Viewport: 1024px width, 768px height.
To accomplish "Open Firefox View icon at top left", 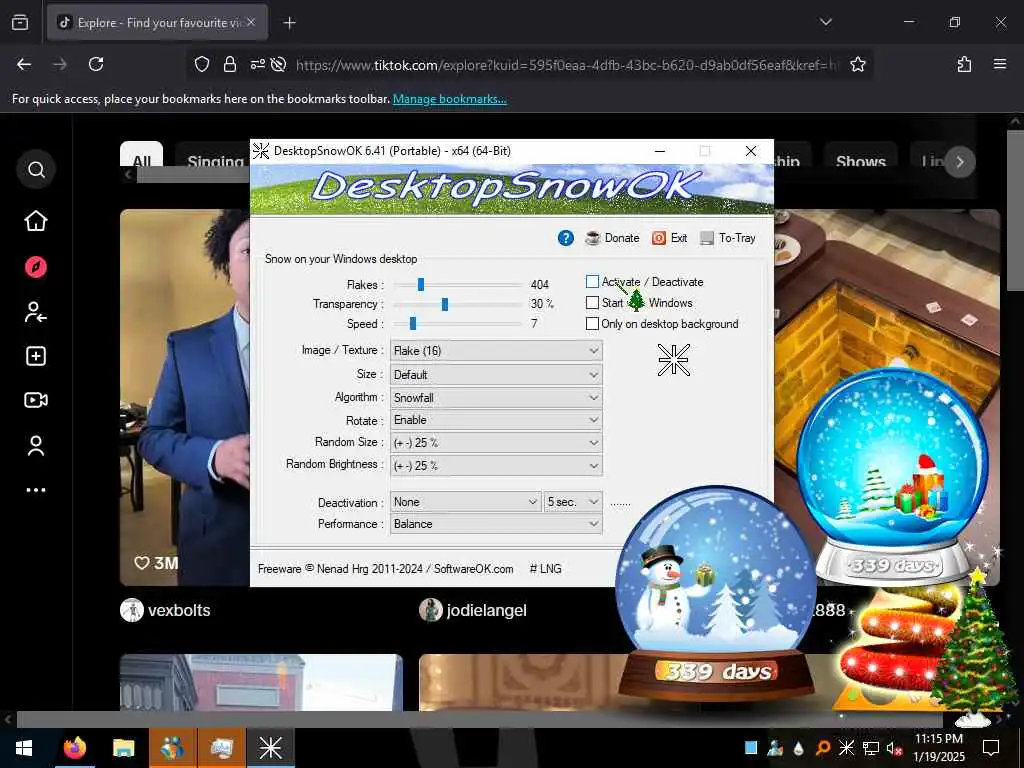I will [20, 23].
